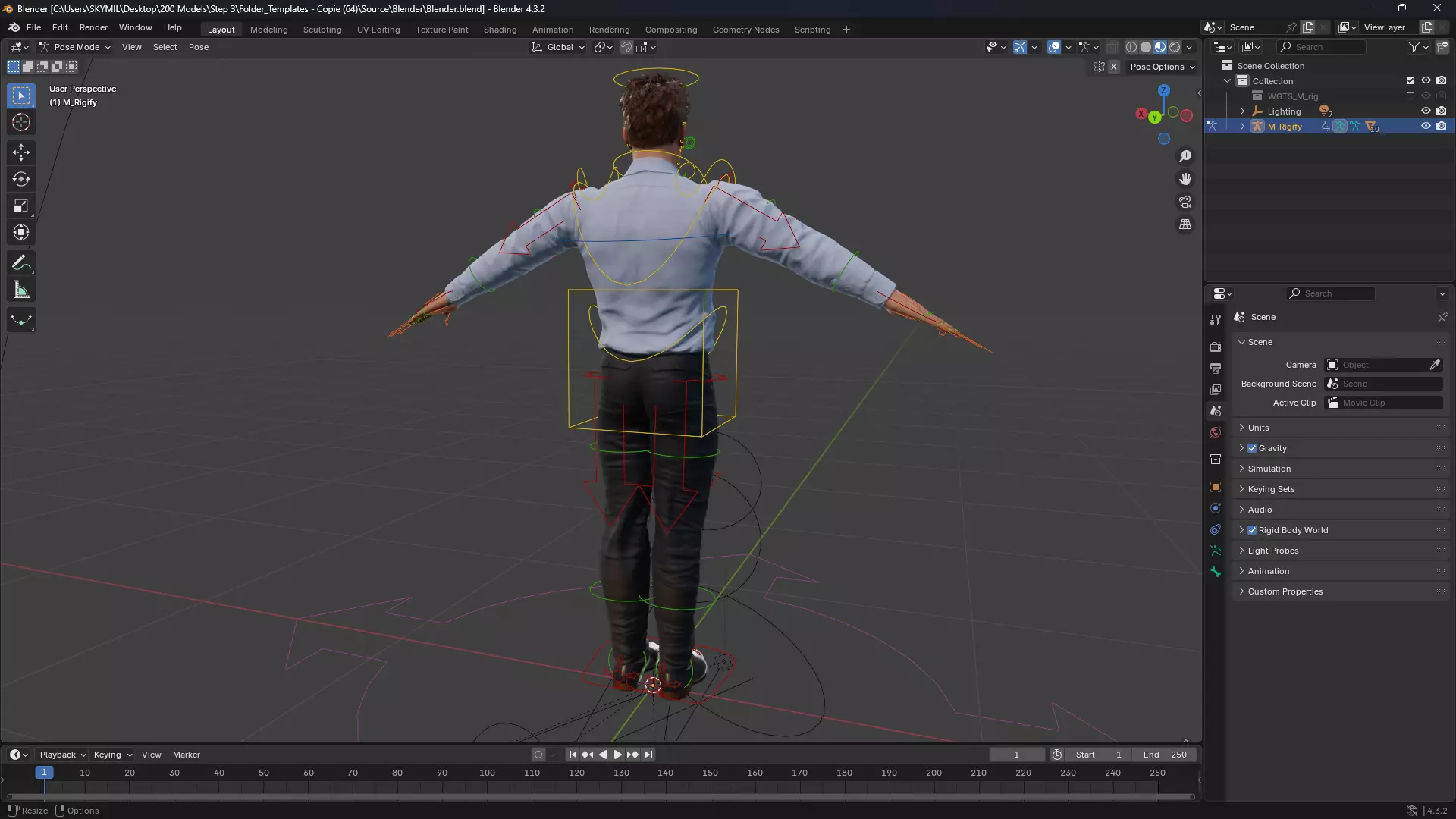Open Global transform orientation dropdown

click(558, 47)
